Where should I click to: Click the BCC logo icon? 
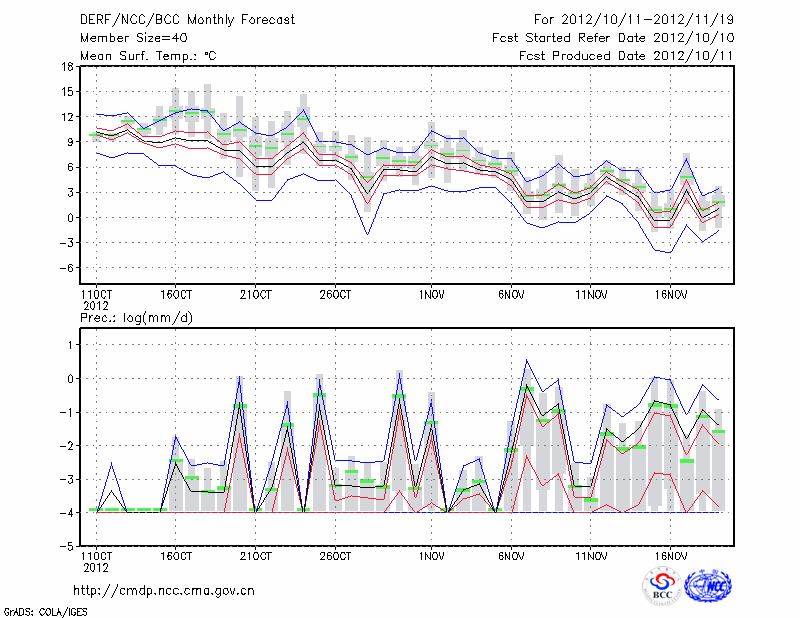point(662,586)
